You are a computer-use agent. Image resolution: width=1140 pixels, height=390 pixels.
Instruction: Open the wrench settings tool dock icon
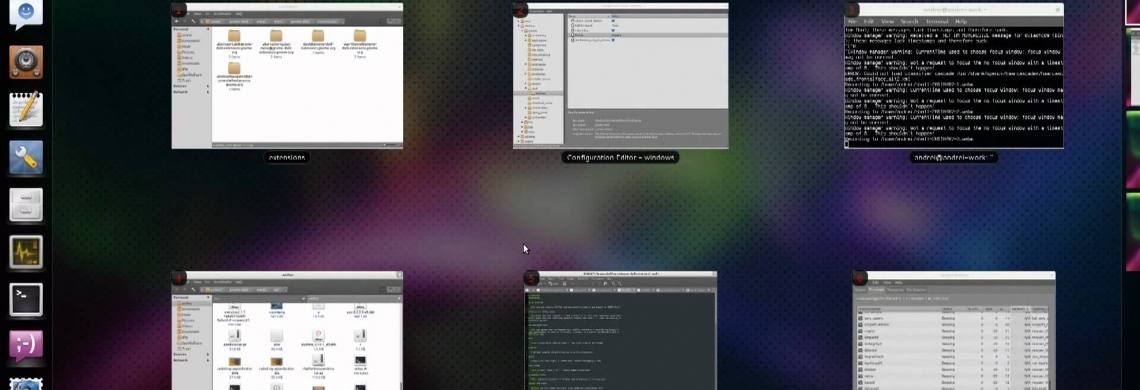(x=26, y=157)
